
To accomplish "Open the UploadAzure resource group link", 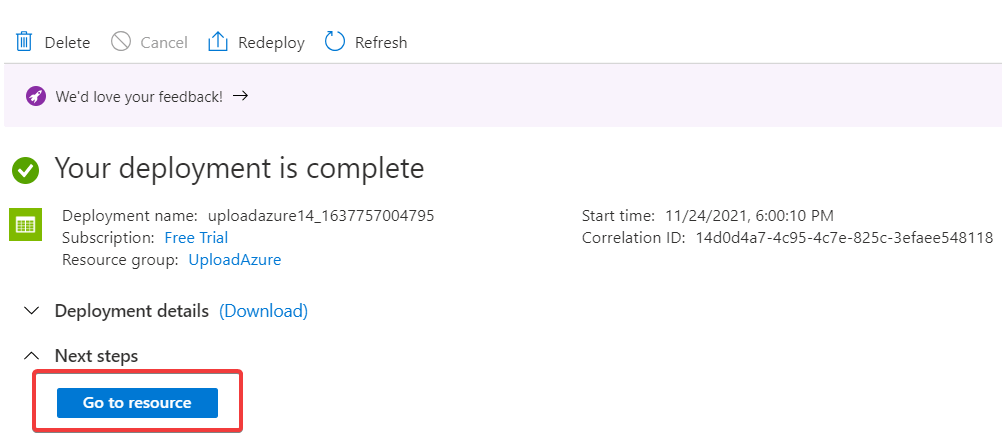I will (235, 260).
